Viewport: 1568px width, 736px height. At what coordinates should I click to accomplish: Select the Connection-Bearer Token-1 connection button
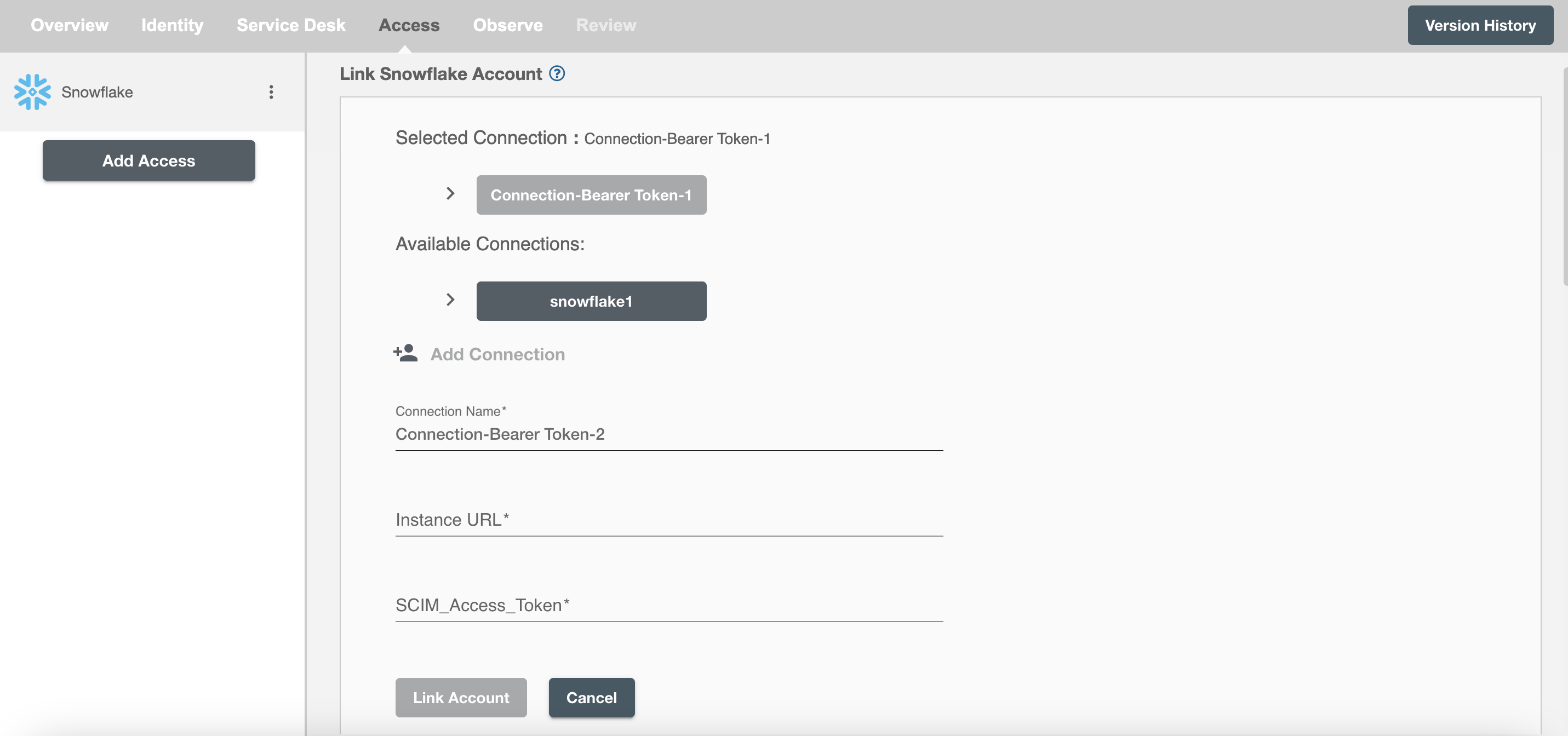coord(591,194)
